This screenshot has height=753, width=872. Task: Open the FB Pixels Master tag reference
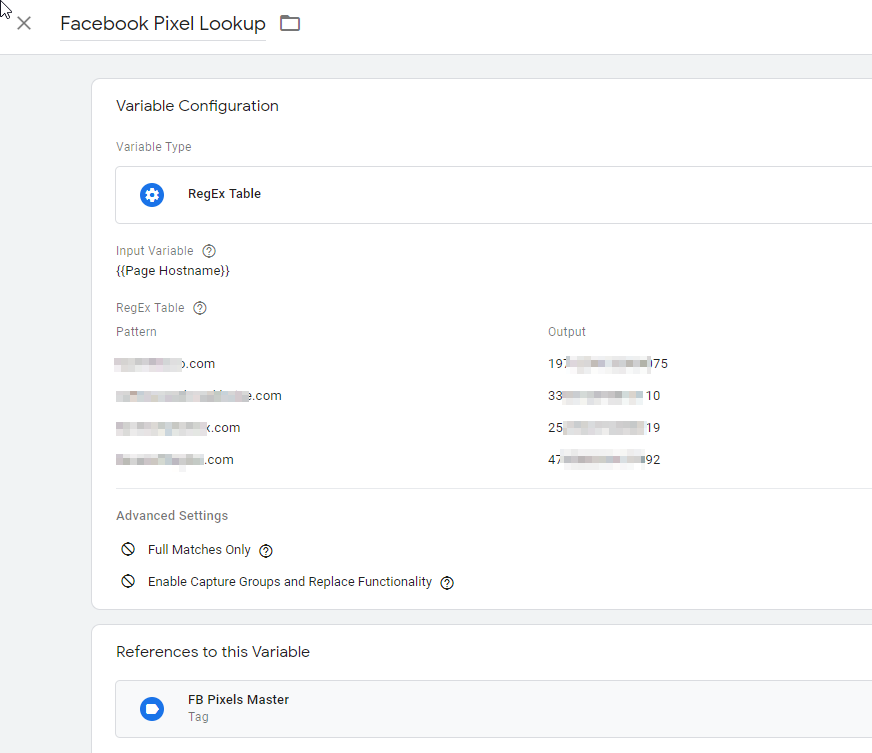coord(494,709)
